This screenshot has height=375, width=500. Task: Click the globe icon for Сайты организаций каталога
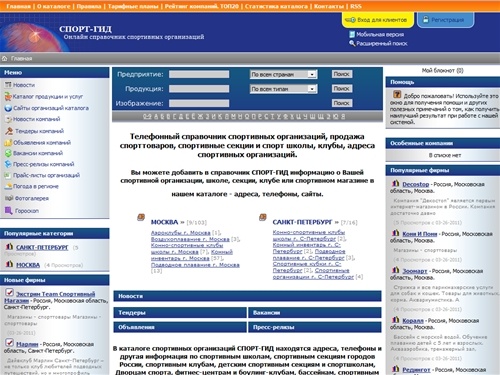pos(8,108)
